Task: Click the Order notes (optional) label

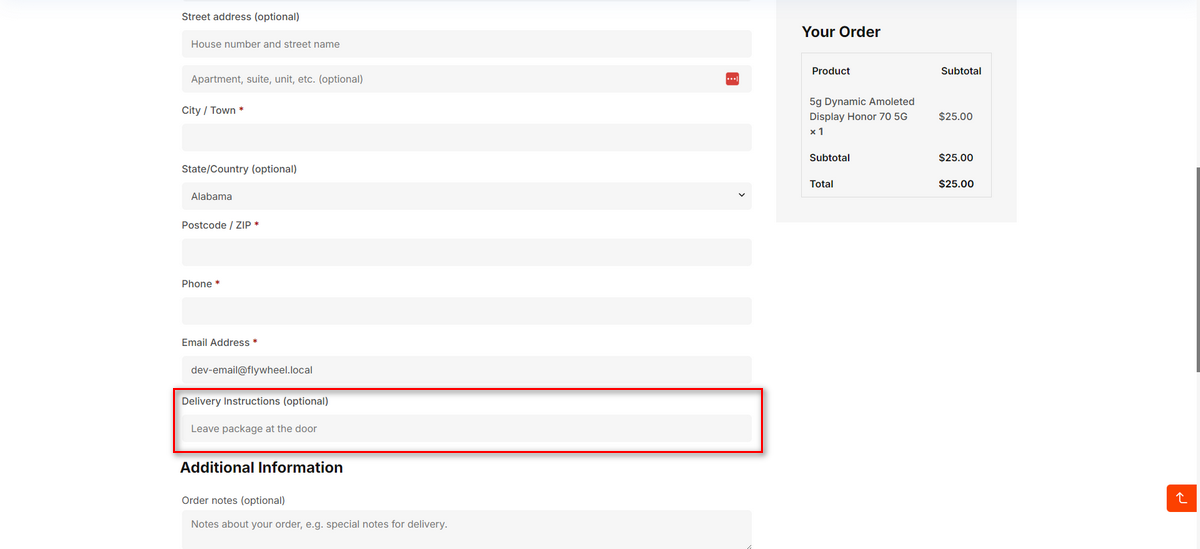Action: (233, 500)
